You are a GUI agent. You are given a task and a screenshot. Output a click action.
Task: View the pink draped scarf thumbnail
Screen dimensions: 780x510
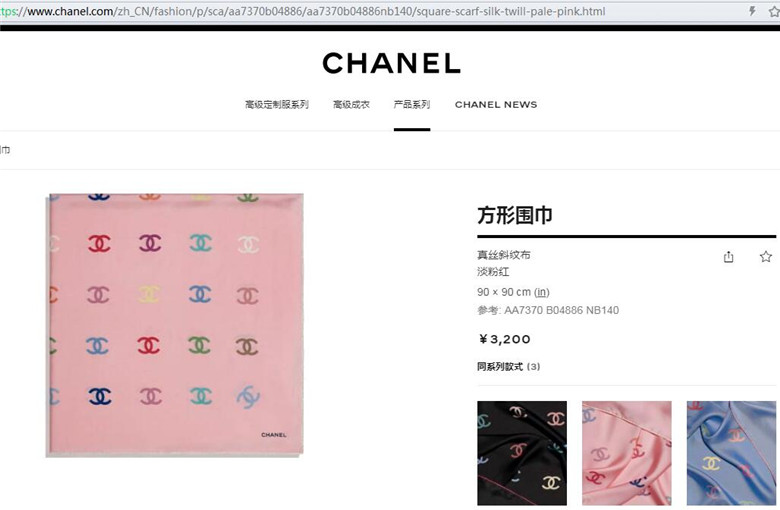tap(627, 453)
